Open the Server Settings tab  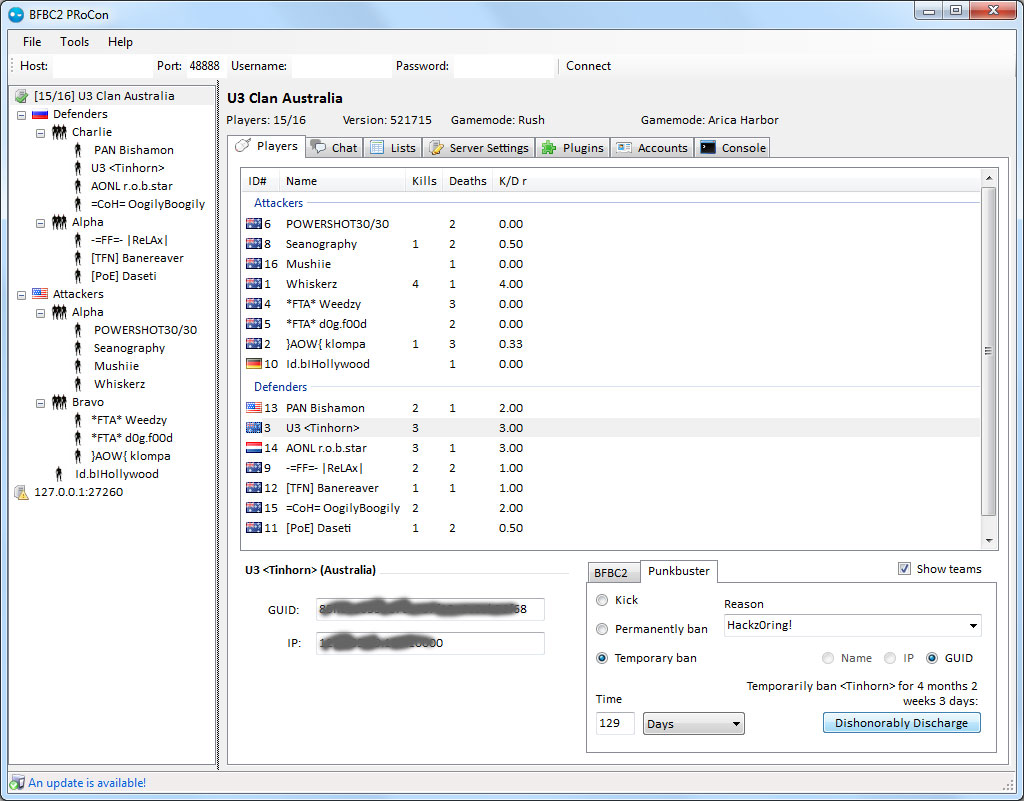pyautogui.click(x=479, y=148)
